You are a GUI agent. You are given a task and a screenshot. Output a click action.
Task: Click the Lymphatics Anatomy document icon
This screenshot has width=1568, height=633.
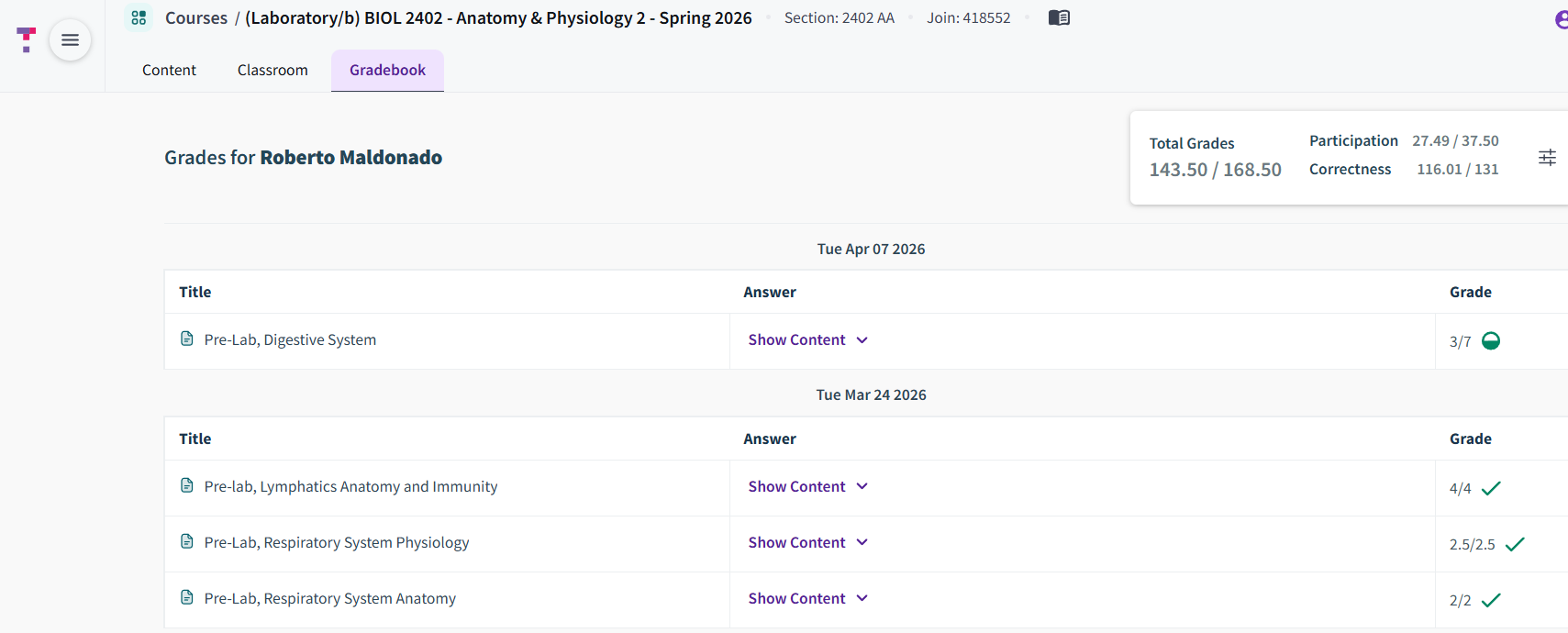tap(187, 486)
